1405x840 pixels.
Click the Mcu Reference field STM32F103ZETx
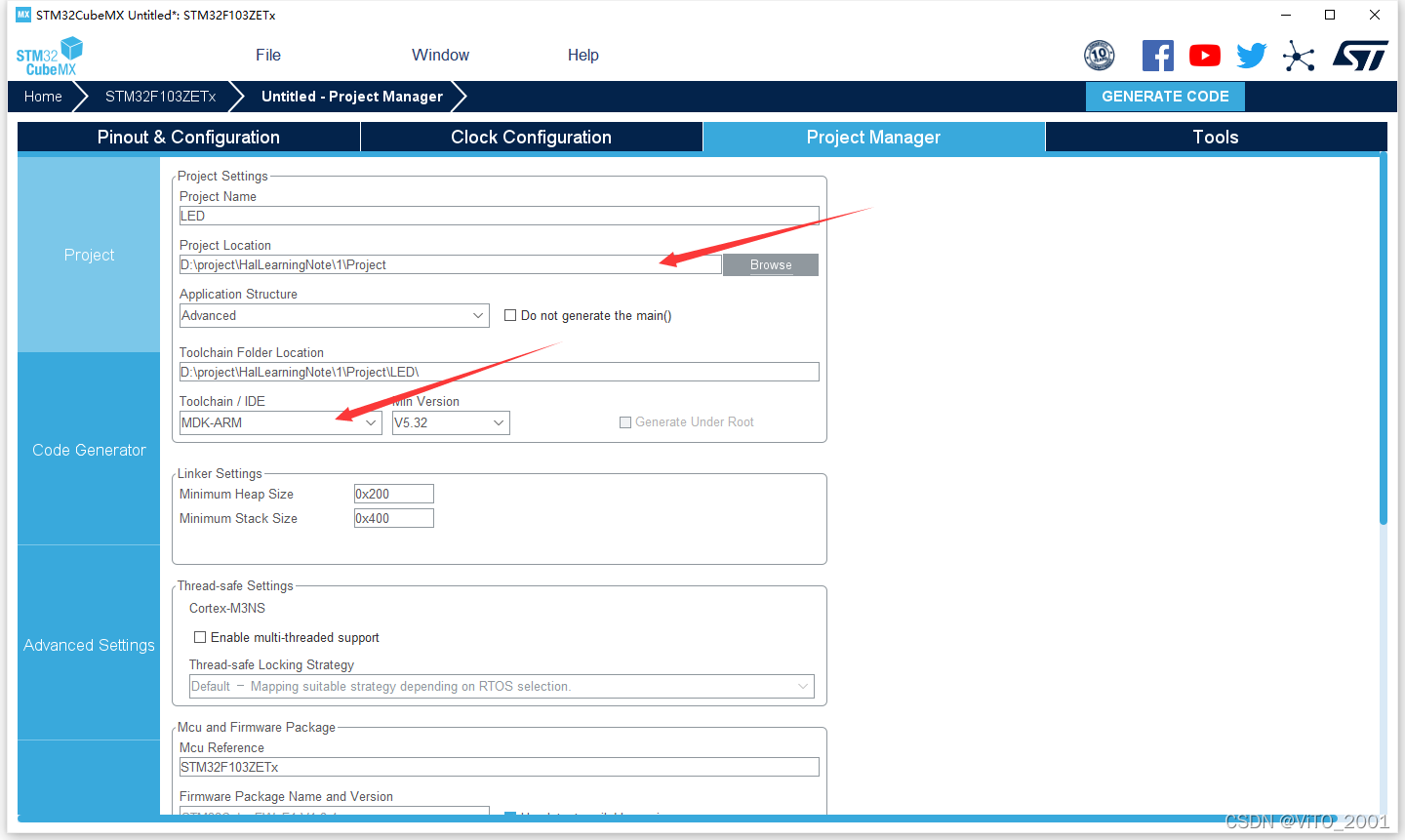(500, 767)
